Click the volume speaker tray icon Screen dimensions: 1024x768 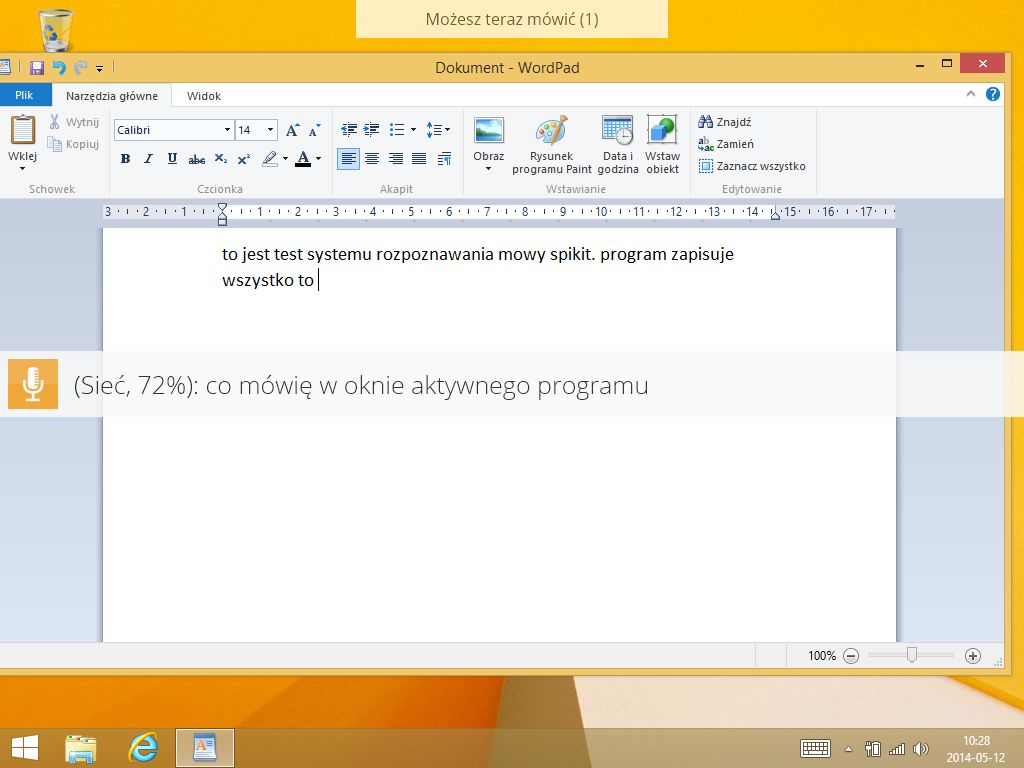click(921, 749)
